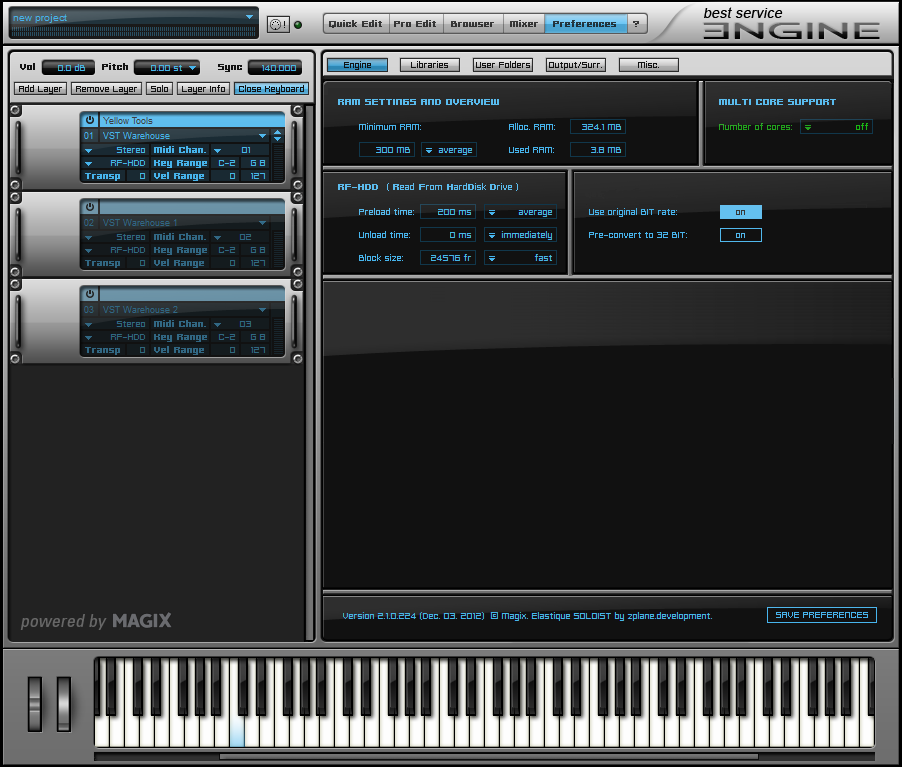Viewport: 902px width, 767px height.
Task: Click the keyboard horizontal scrollbar
Action: pyautogui.click(x=488, y=757)
